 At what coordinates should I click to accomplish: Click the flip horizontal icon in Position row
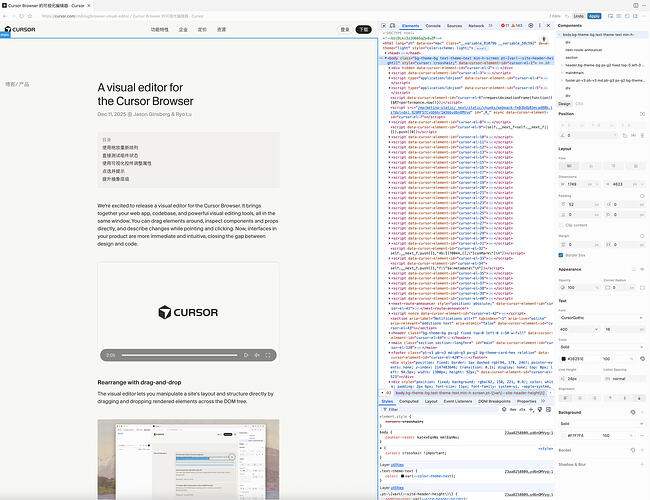click(633, 135)
